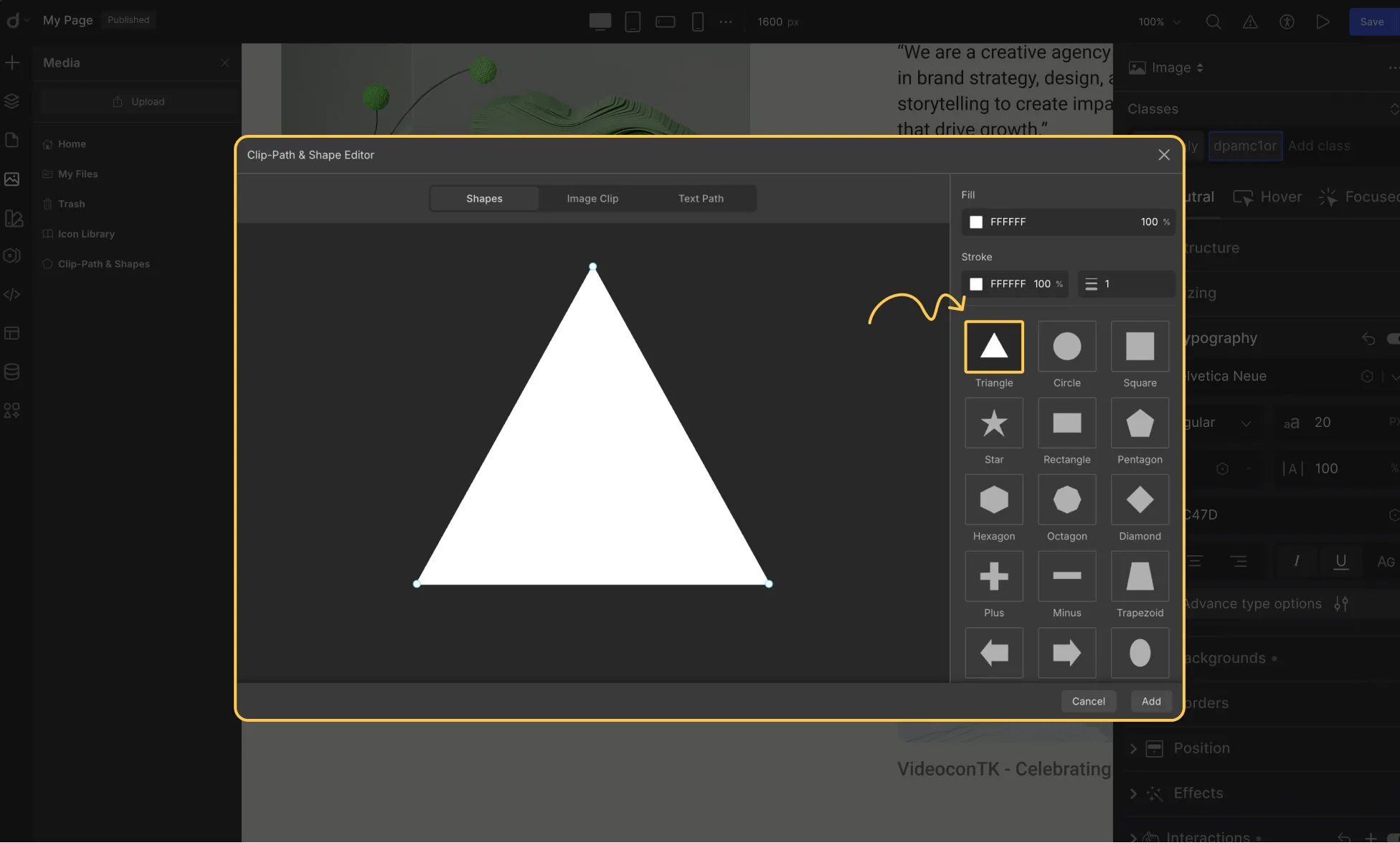Click the add element plus icon
Screen dimensions: 1400x843
coord(12,63)
